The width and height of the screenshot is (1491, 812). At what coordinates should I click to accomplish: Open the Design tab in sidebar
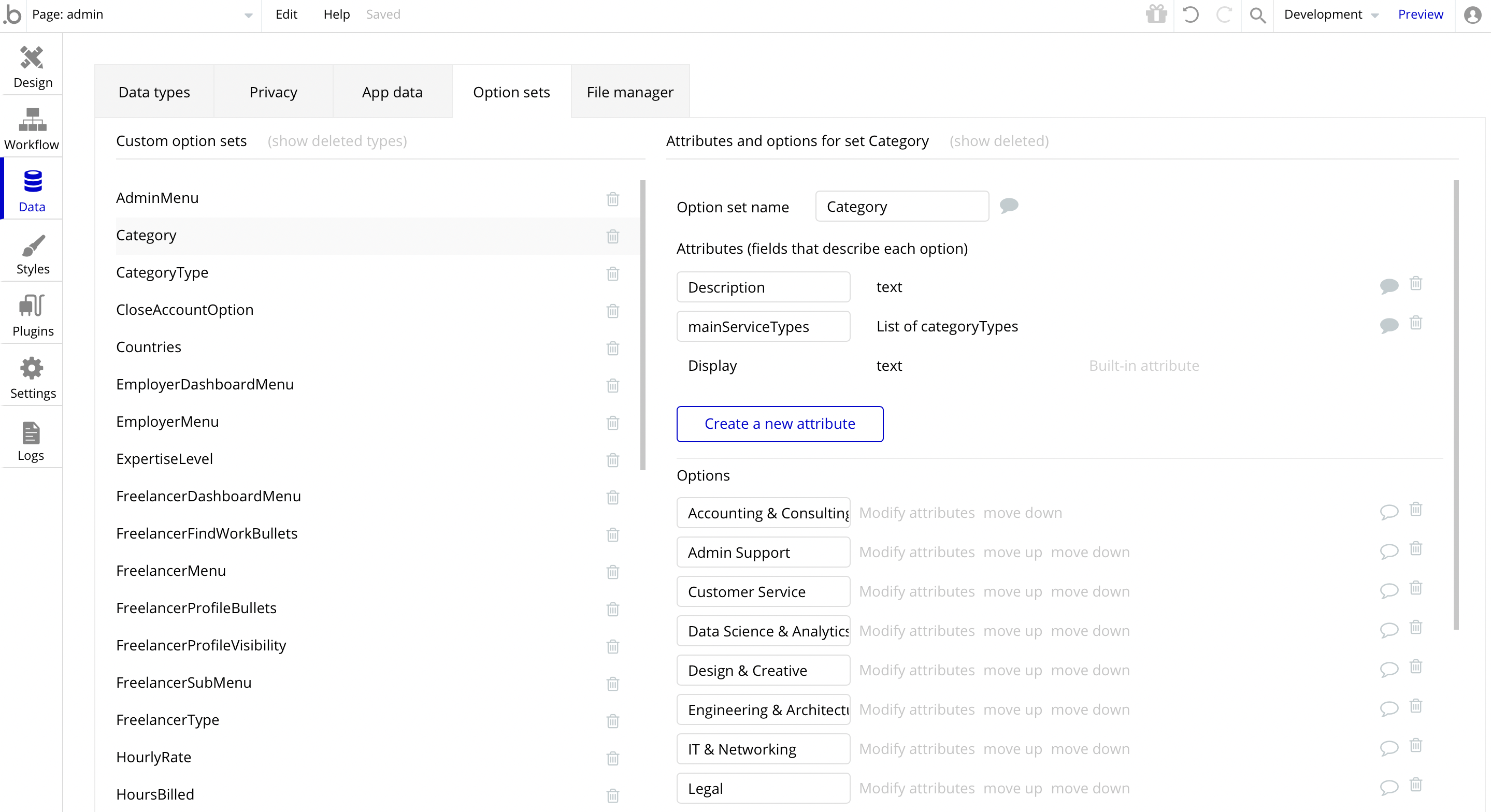coord(33,67)
